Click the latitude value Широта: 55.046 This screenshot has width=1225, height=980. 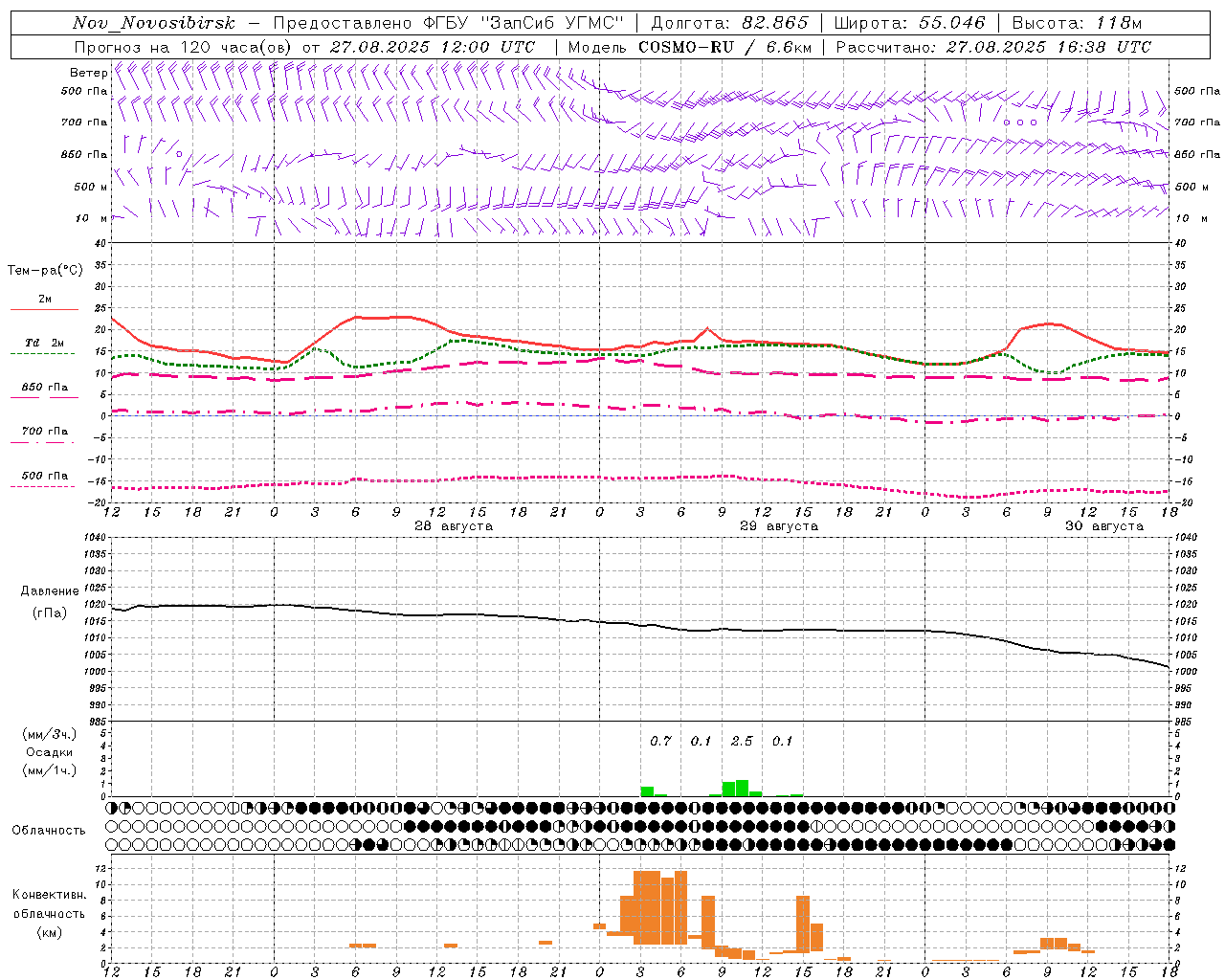coord(910,23)
